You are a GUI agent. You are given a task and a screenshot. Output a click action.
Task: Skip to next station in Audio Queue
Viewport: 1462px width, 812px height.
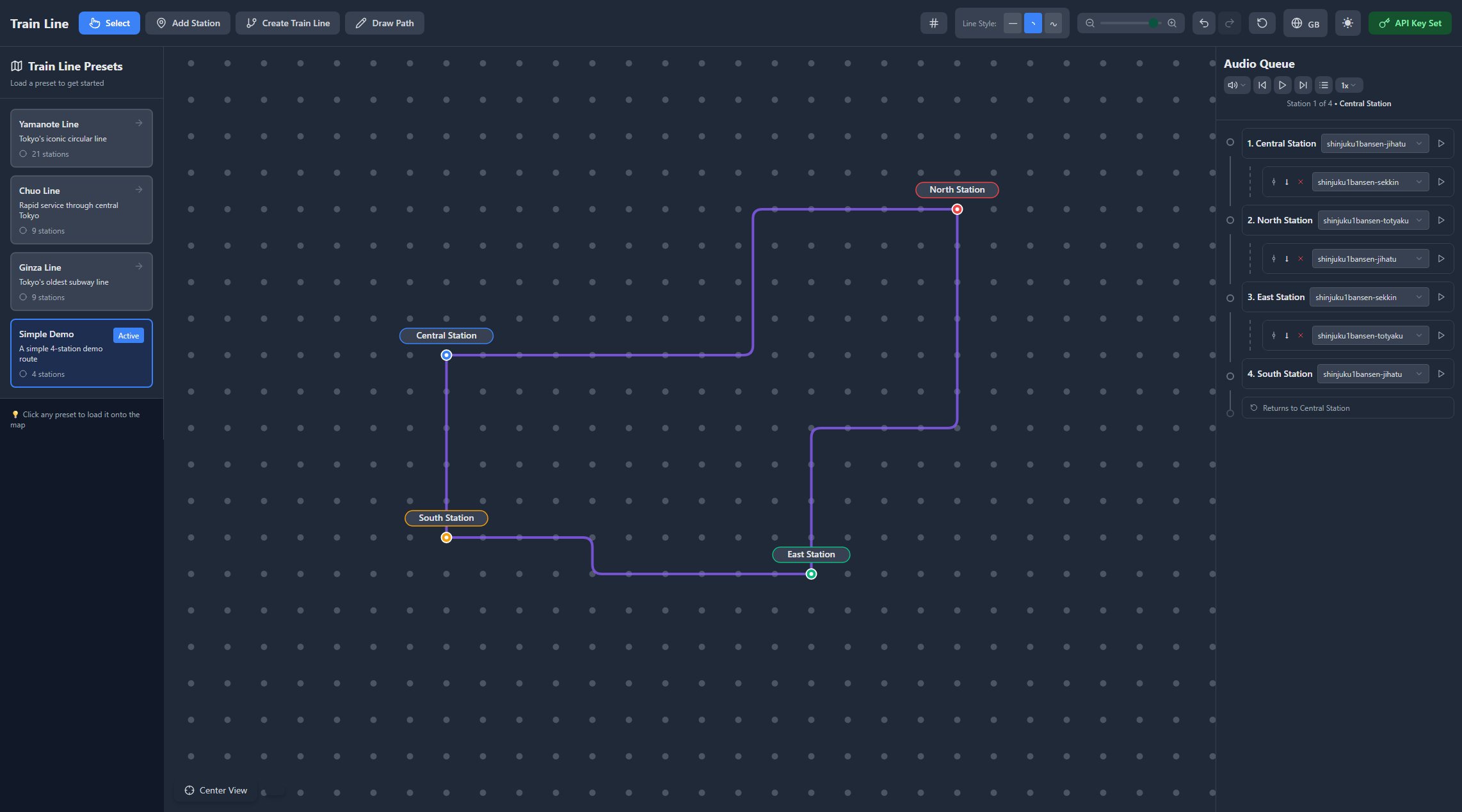[1303, 85]
